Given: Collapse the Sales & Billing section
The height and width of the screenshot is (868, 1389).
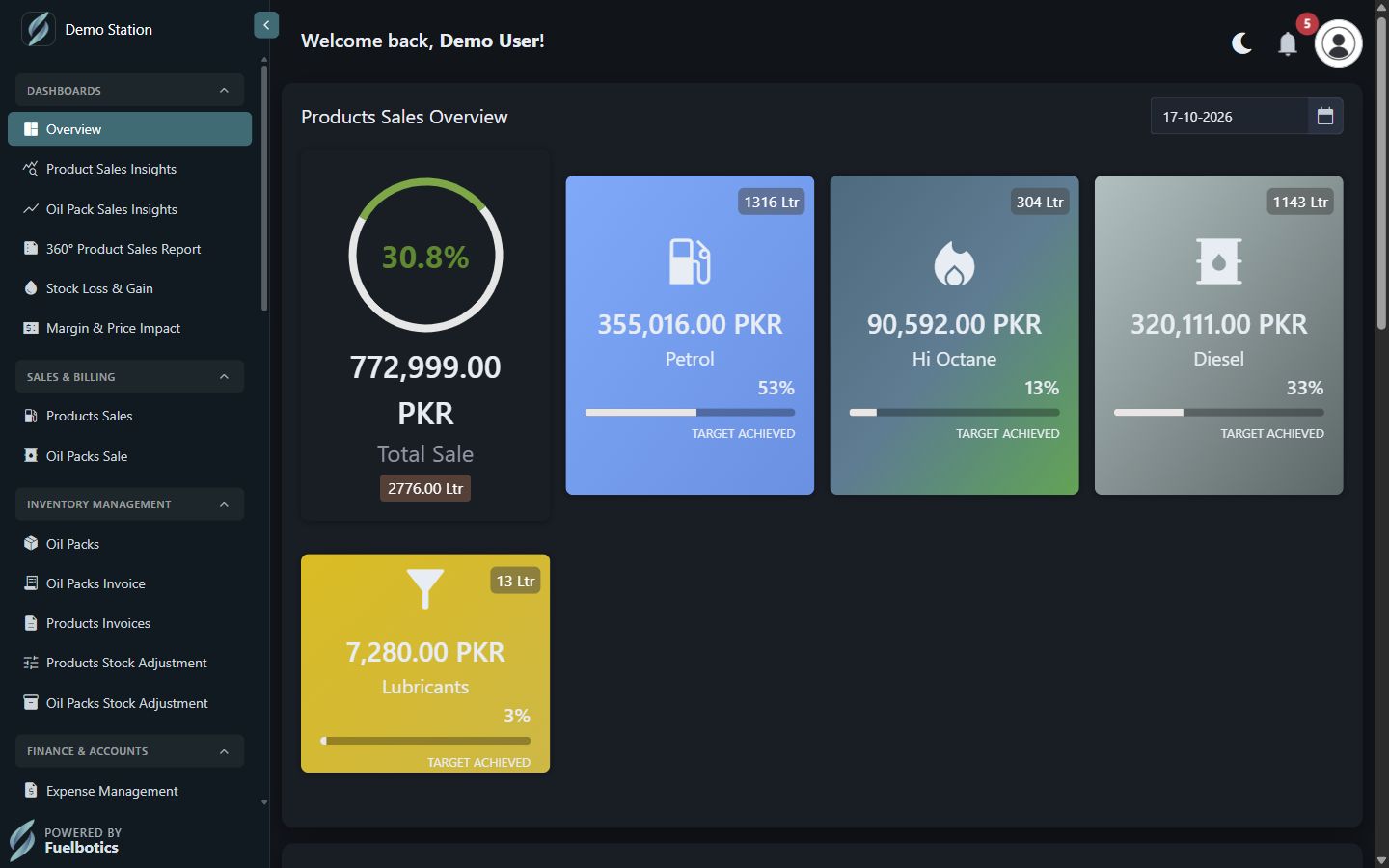Looking at the screenshot, I should click(x=129, y=376).
